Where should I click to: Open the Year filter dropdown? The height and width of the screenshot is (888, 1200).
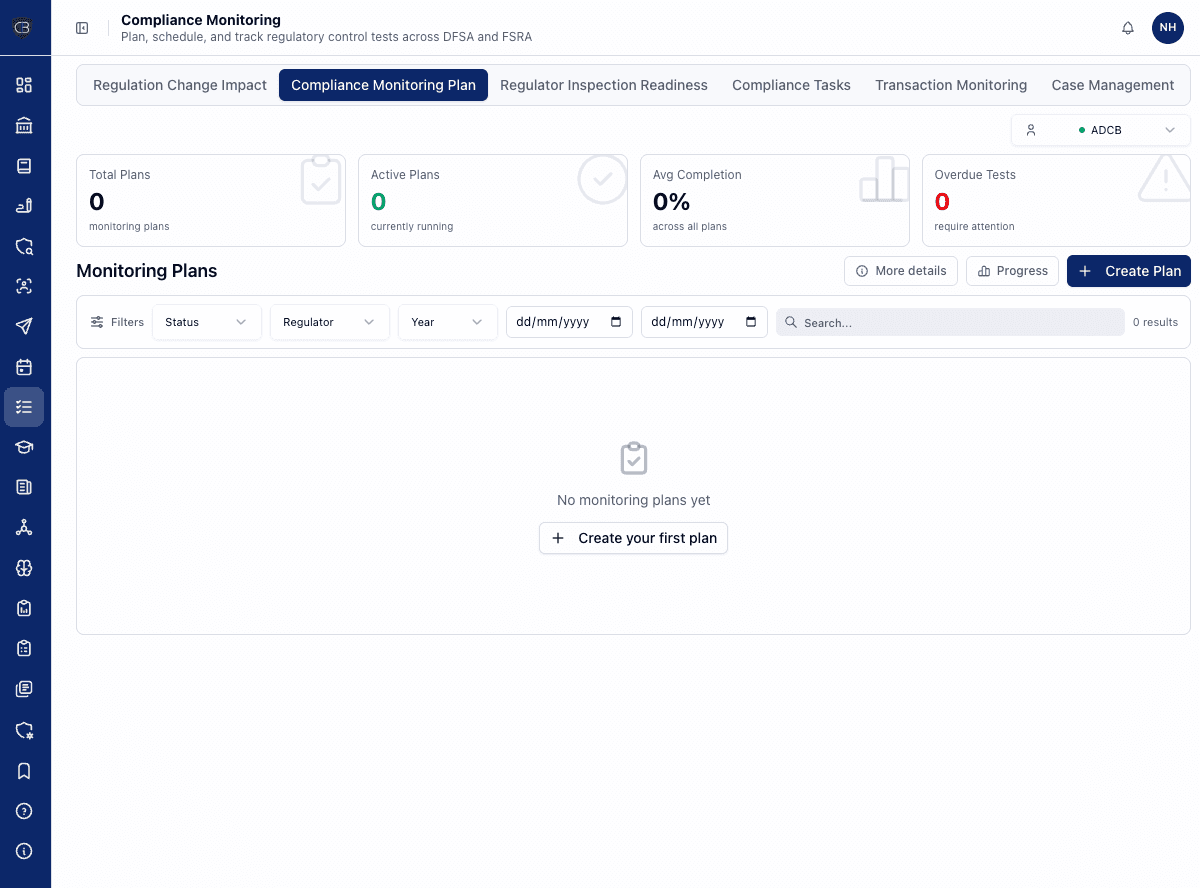[x=447, y=322]
